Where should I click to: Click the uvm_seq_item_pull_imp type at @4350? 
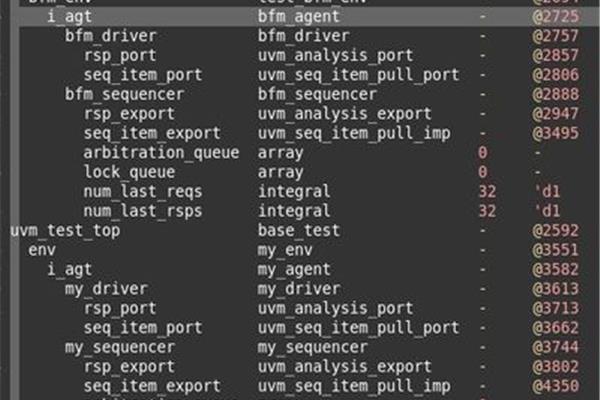[x=354, y=386]
